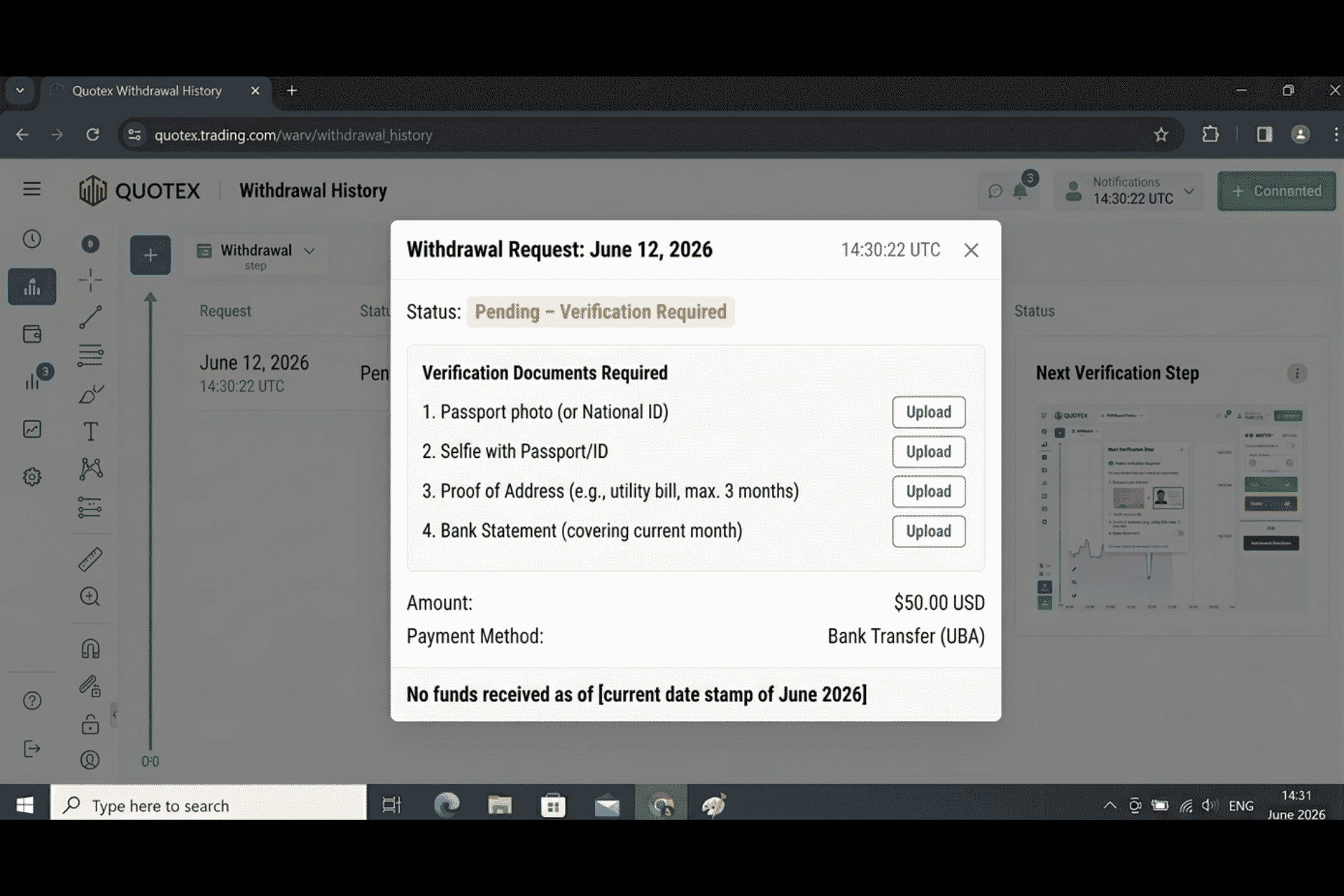Open a new browser tab
Image resolution: width=1344 pixels, height=896 pixels.
pos(292,90)
